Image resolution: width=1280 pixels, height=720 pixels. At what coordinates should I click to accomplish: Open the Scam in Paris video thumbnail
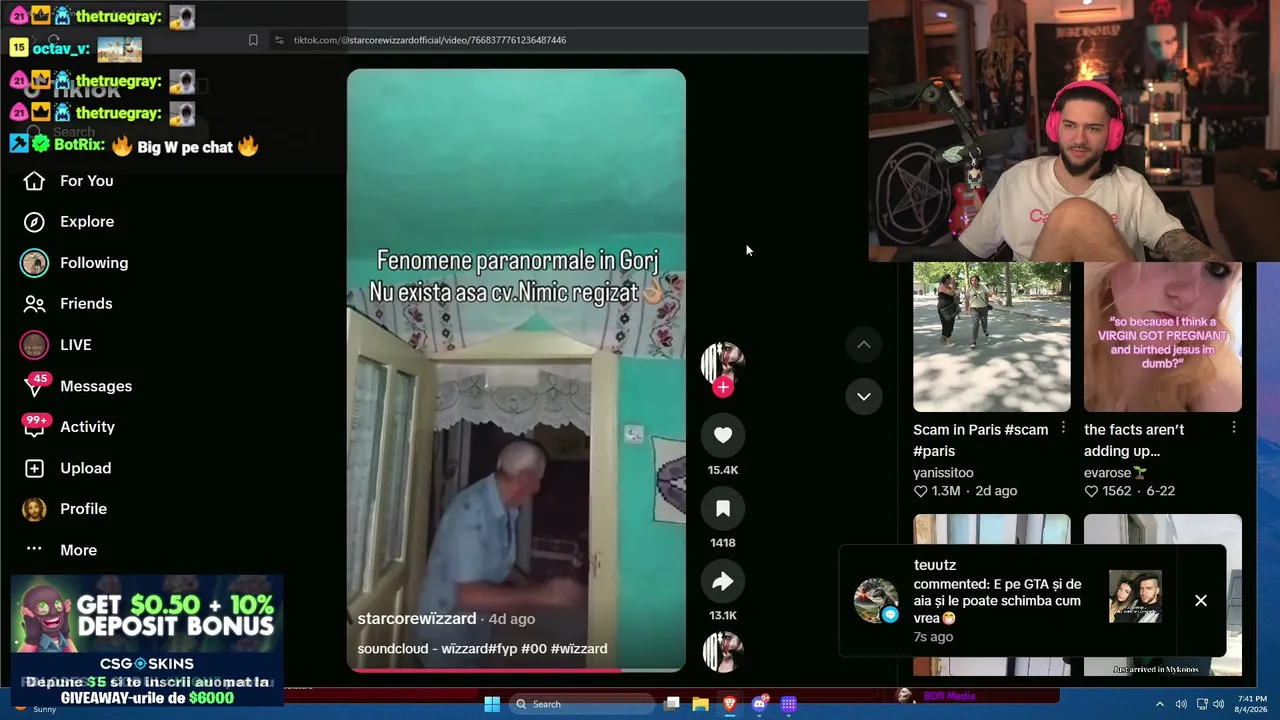coord(991,337)
